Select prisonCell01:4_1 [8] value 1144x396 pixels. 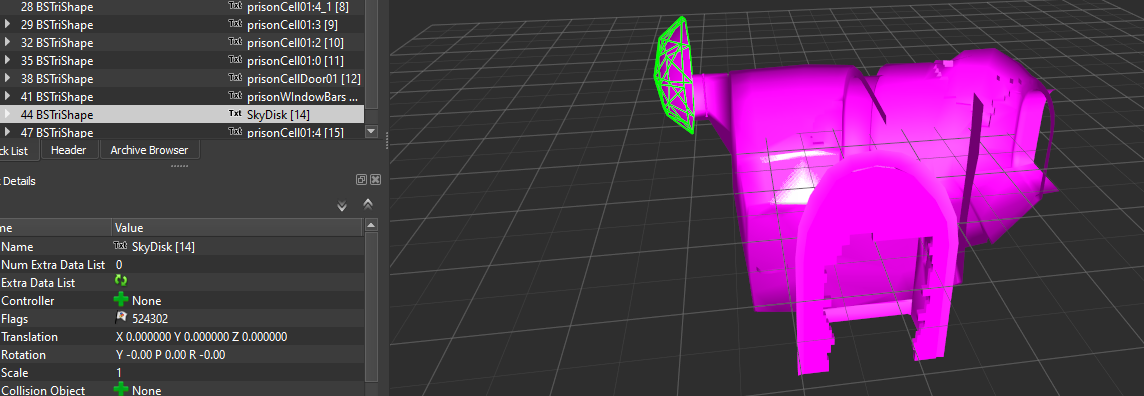point(298,7)
